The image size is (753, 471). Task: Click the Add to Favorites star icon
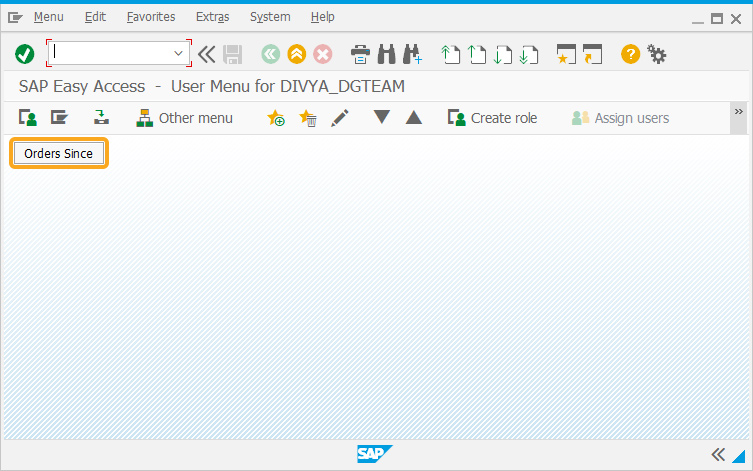click(x=276, y=118)
